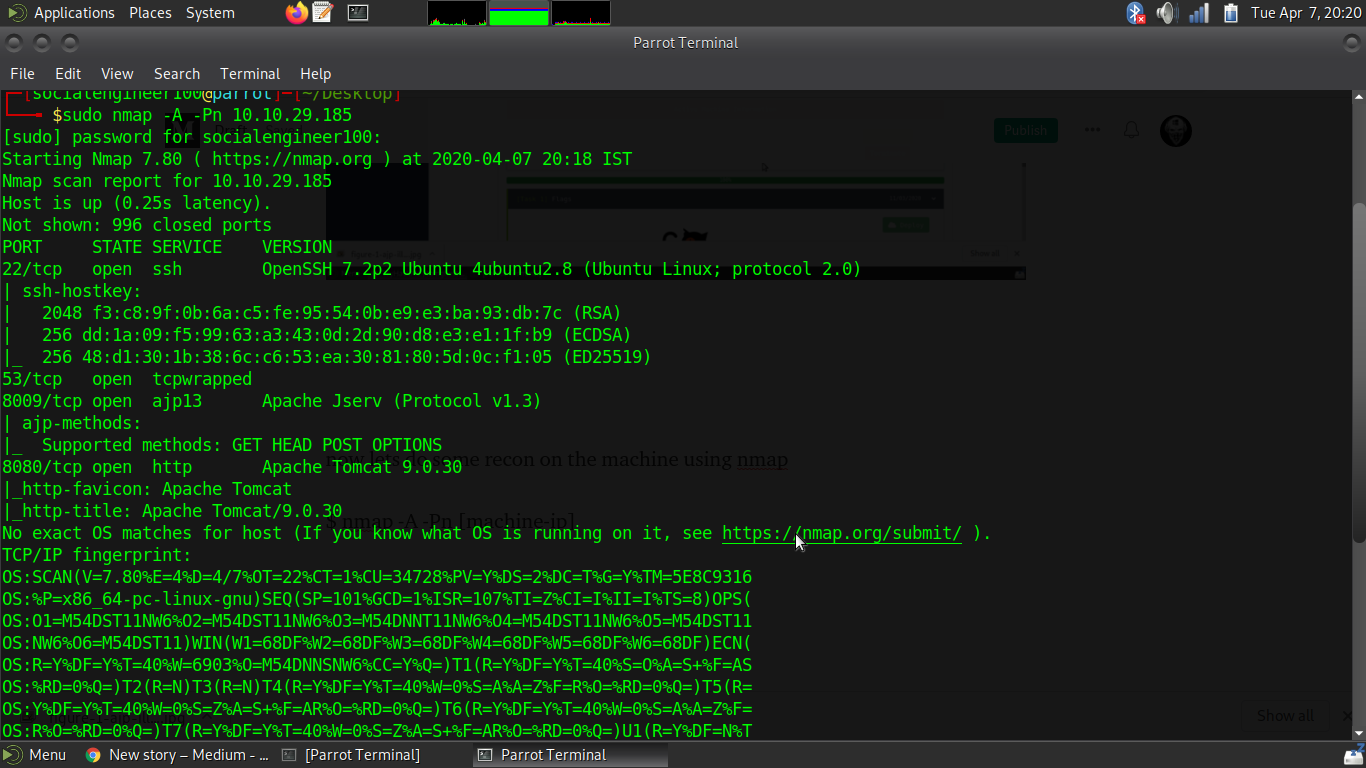The width and height of the screenshot is (1366, 768).
Task: Click the 'Parrot Terminal' window title
Action: coord(686,43)
